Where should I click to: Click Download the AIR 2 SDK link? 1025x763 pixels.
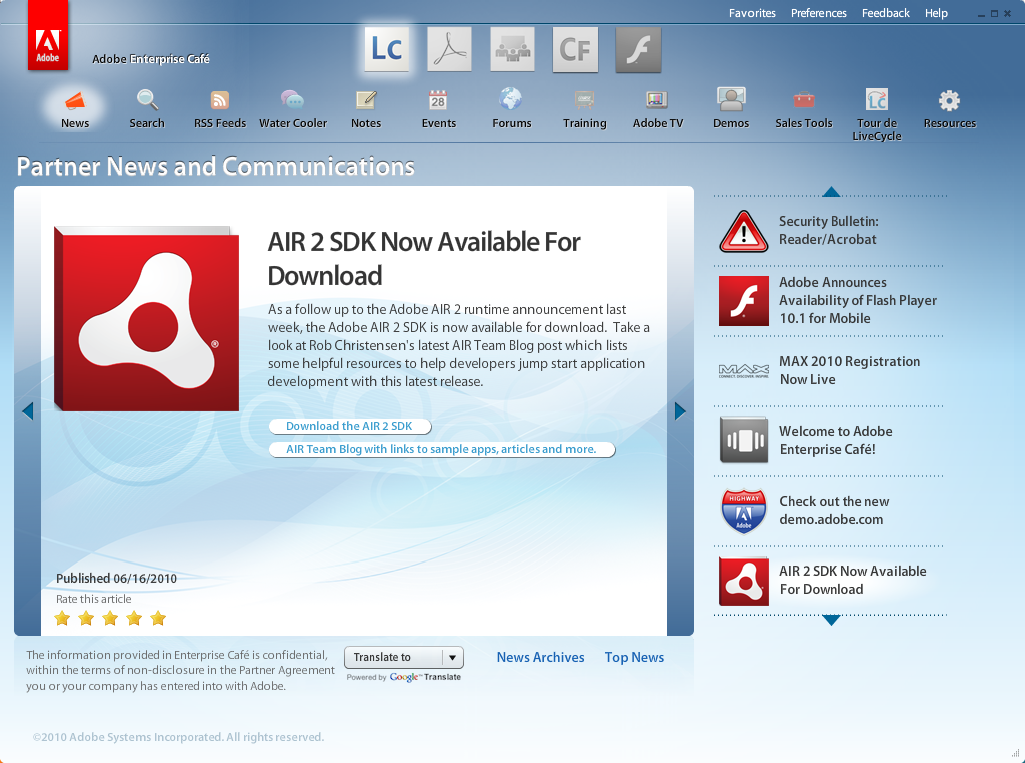click(x=350, y=426)
